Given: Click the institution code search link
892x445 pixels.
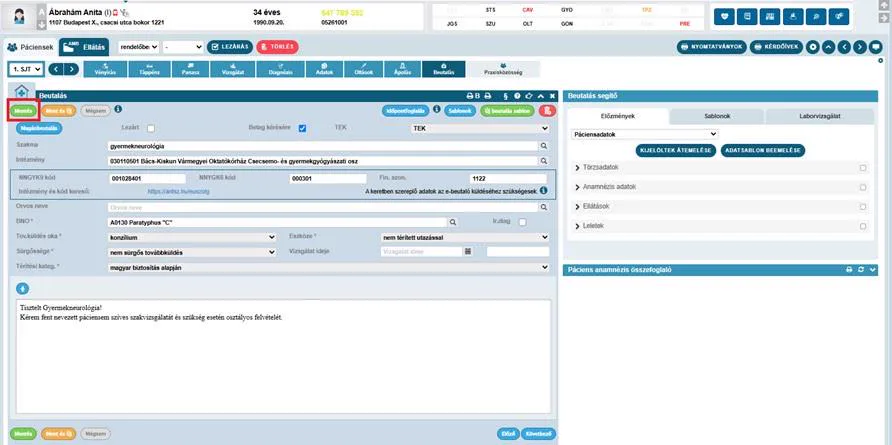Looking at the screenshot, I should coord(179,192).
